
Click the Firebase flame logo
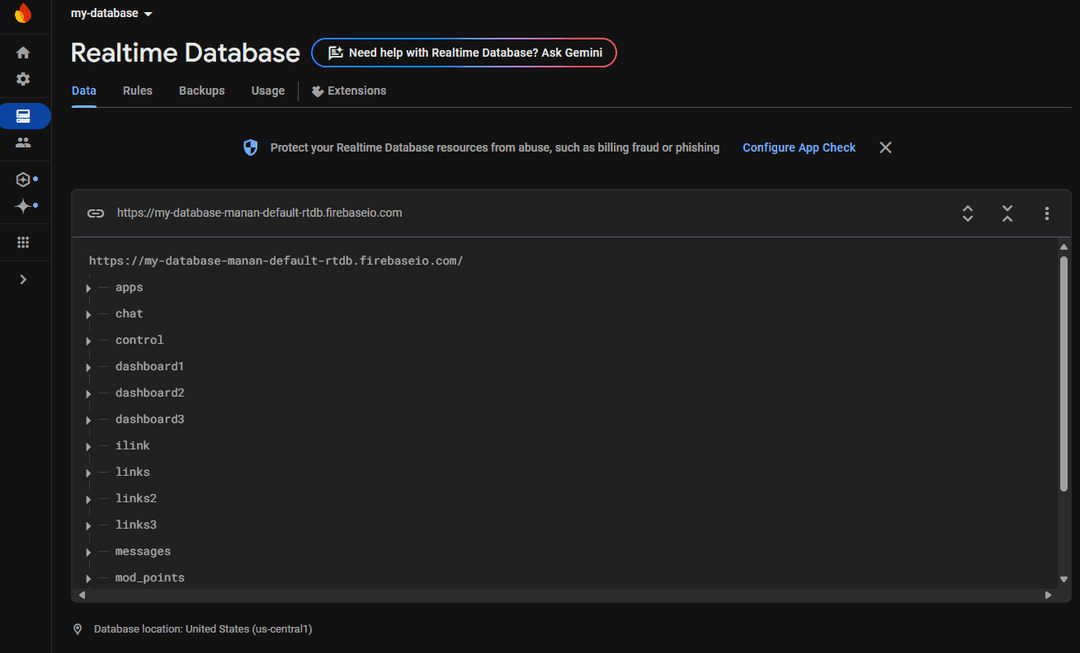pos(23,13)
